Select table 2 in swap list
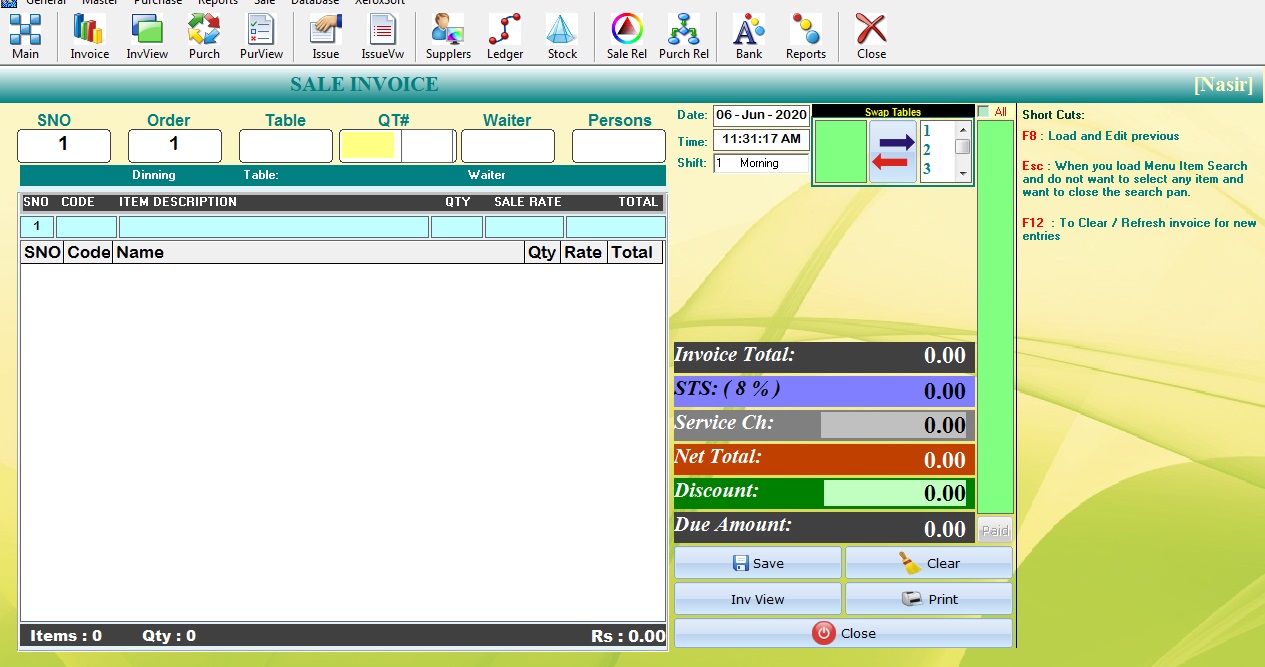Viewport: 1265px width, 667px height. click(927, 150)
